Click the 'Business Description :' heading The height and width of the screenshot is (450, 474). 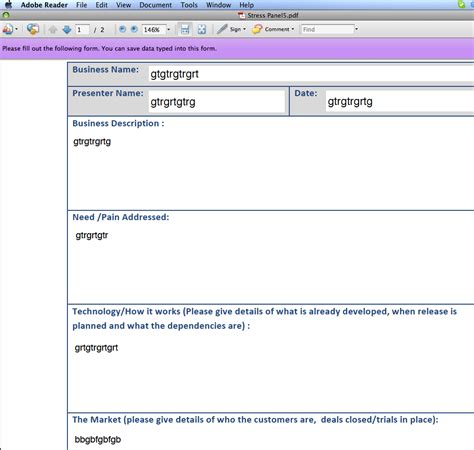point(118,123)
